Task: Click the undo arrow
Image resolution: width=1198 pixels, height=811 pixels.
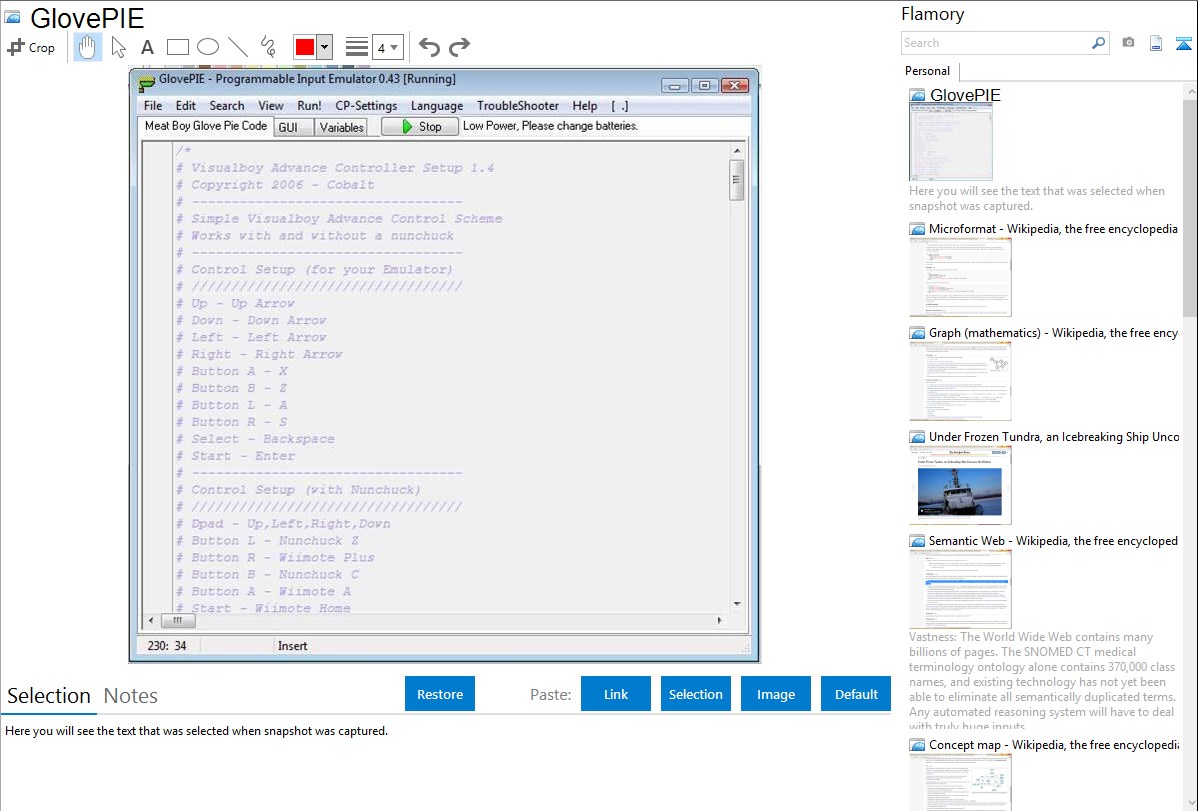Action: click(x=429, y=47)
